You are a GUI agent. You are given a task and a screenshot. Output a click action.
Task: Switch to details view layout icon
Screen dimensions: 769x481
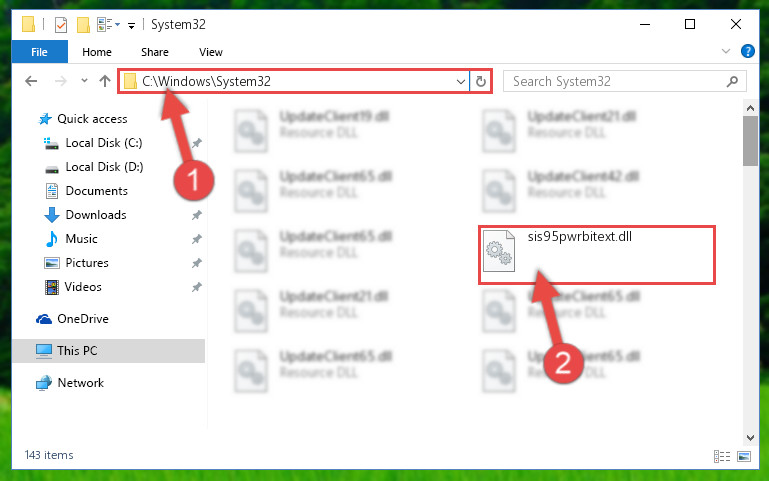pos(721,456)
